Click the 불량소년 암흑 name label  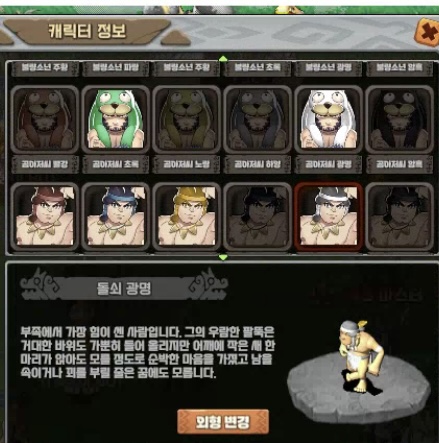click(x=399, y=68)
